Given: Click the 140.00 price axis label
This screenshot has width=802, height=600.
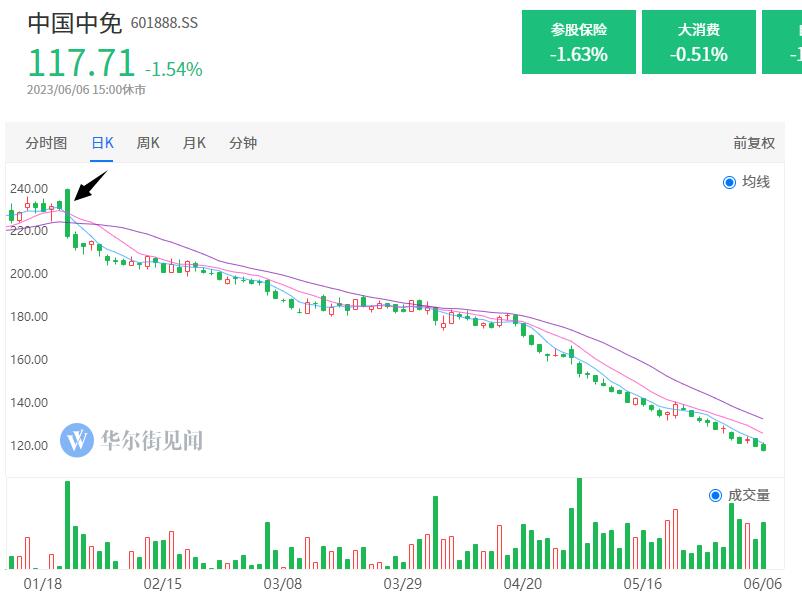Looking at the screenshot, I should click(x=29, y=403).
